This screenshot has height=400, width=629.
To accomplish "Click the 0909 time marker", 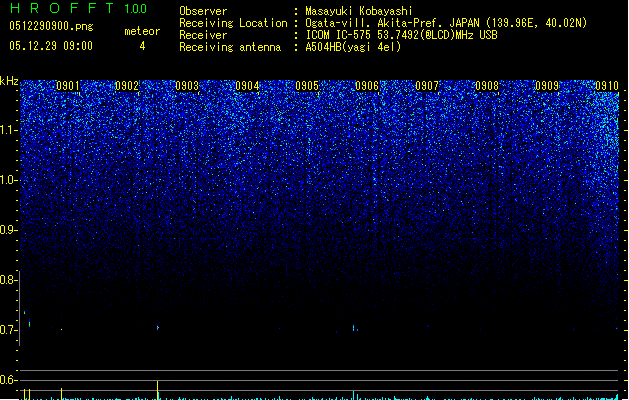I will [547, 86].
